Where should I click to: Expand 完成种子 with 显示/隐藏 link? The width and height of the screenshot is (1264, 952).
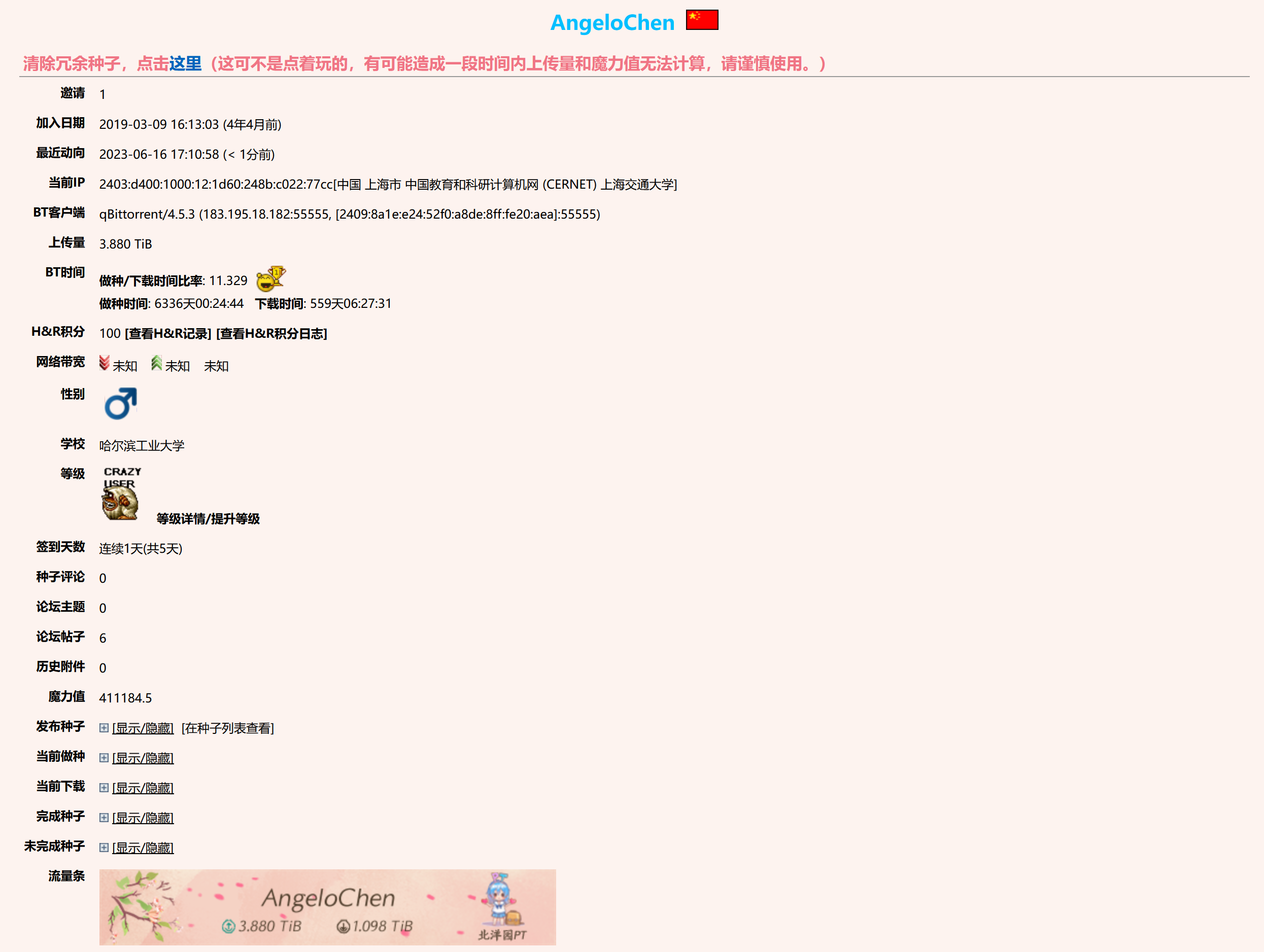pos(143,818)
